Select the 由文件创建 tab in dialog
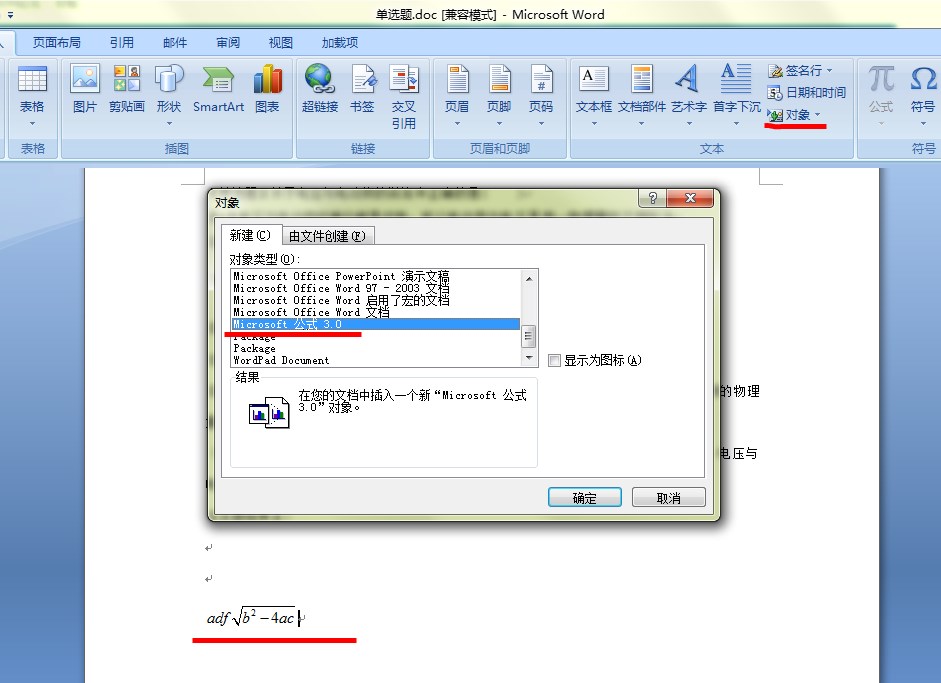Viewport: 941px width, 683px height. click(327, 236)
